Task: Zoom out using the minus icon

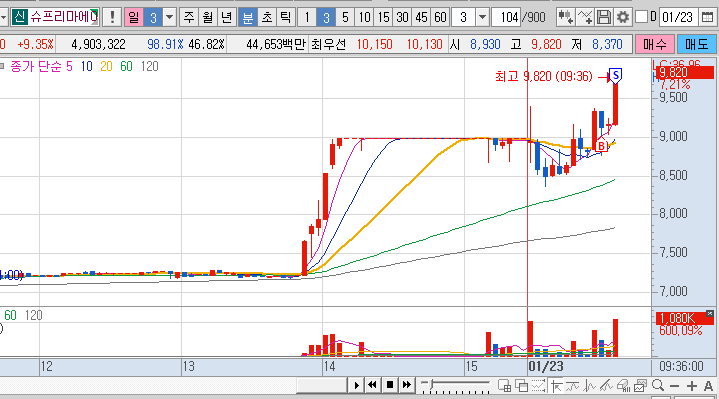Action: 674,386
